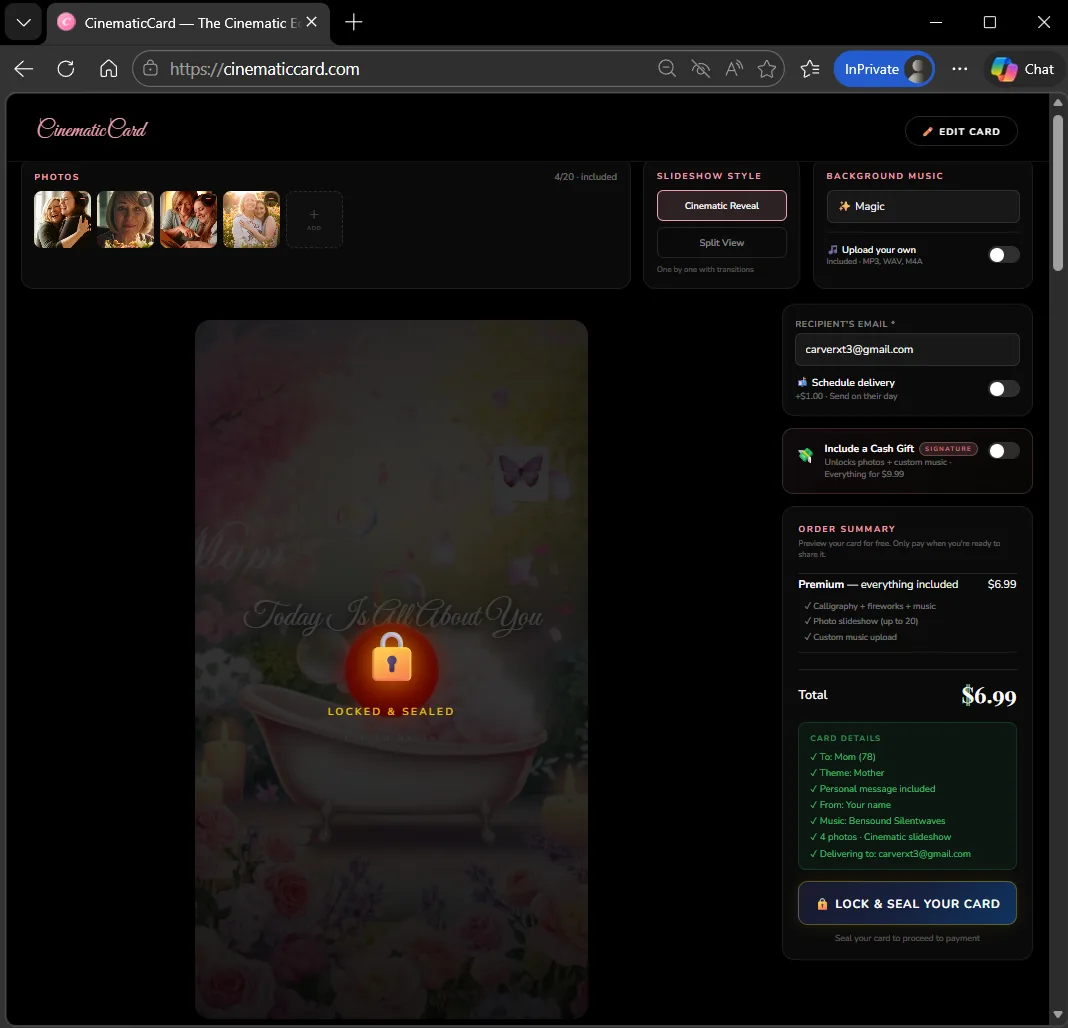Viewport: 1068px width, 1028px height.
Task: Enable Upload your own music toggle
Action: (1003, 255)
